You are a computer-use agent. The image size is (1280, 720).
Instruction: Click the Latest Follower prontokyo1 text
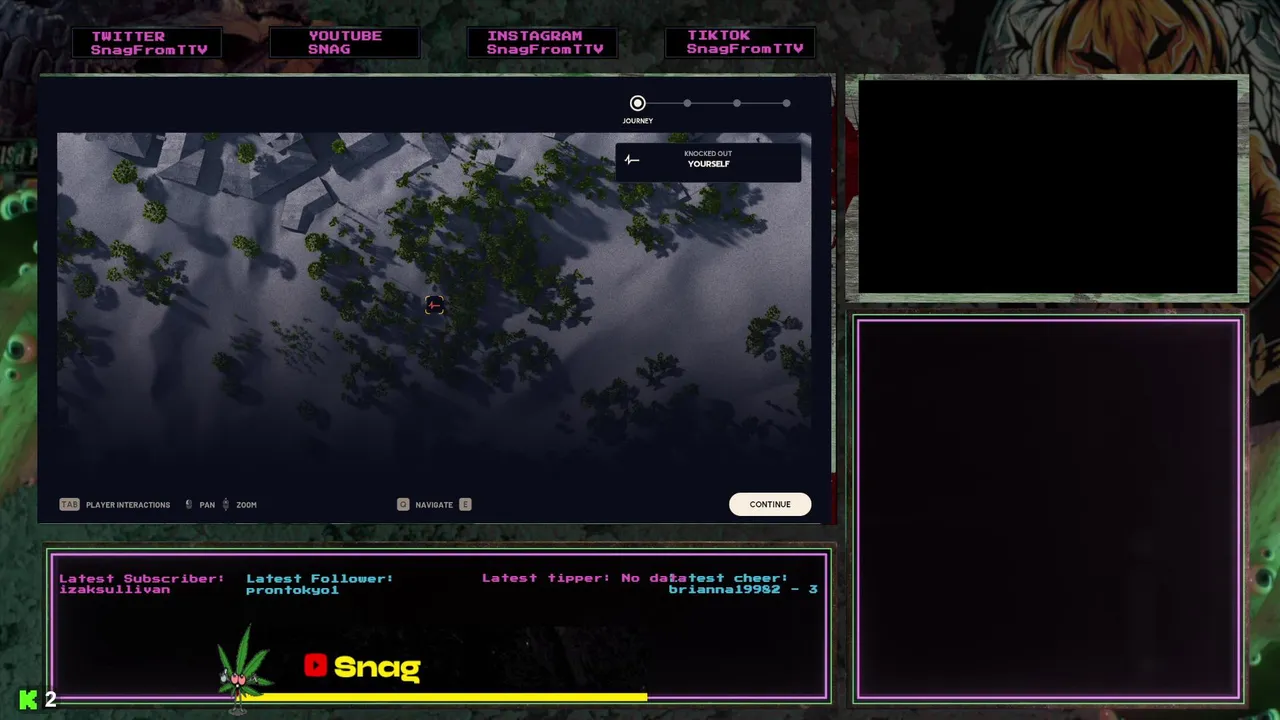click(x=319, y=584)
